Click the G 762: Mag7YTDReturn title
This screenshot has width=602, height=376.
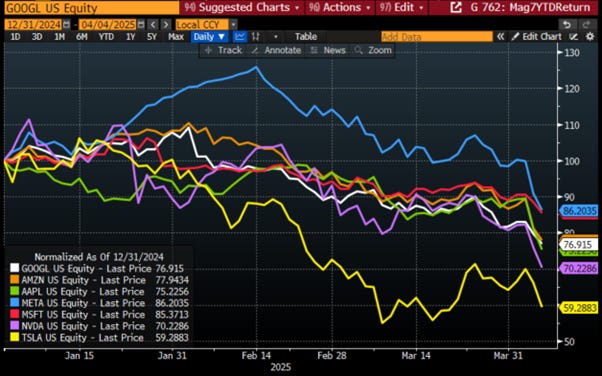pos(530,7)
